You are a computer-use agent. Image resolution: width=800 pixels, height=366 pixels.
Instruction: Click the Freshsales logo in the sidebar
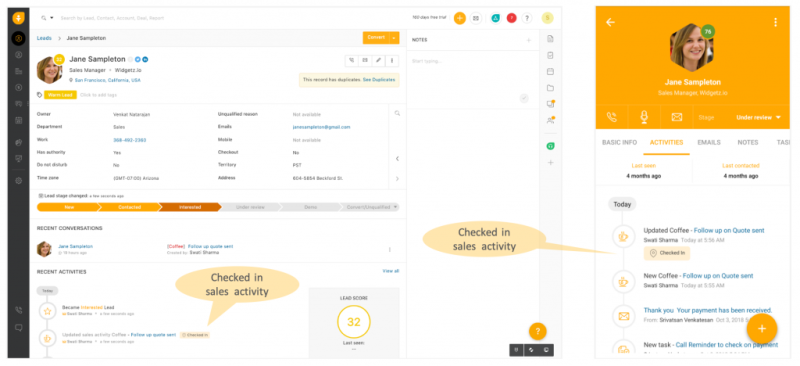pos(18,18)
